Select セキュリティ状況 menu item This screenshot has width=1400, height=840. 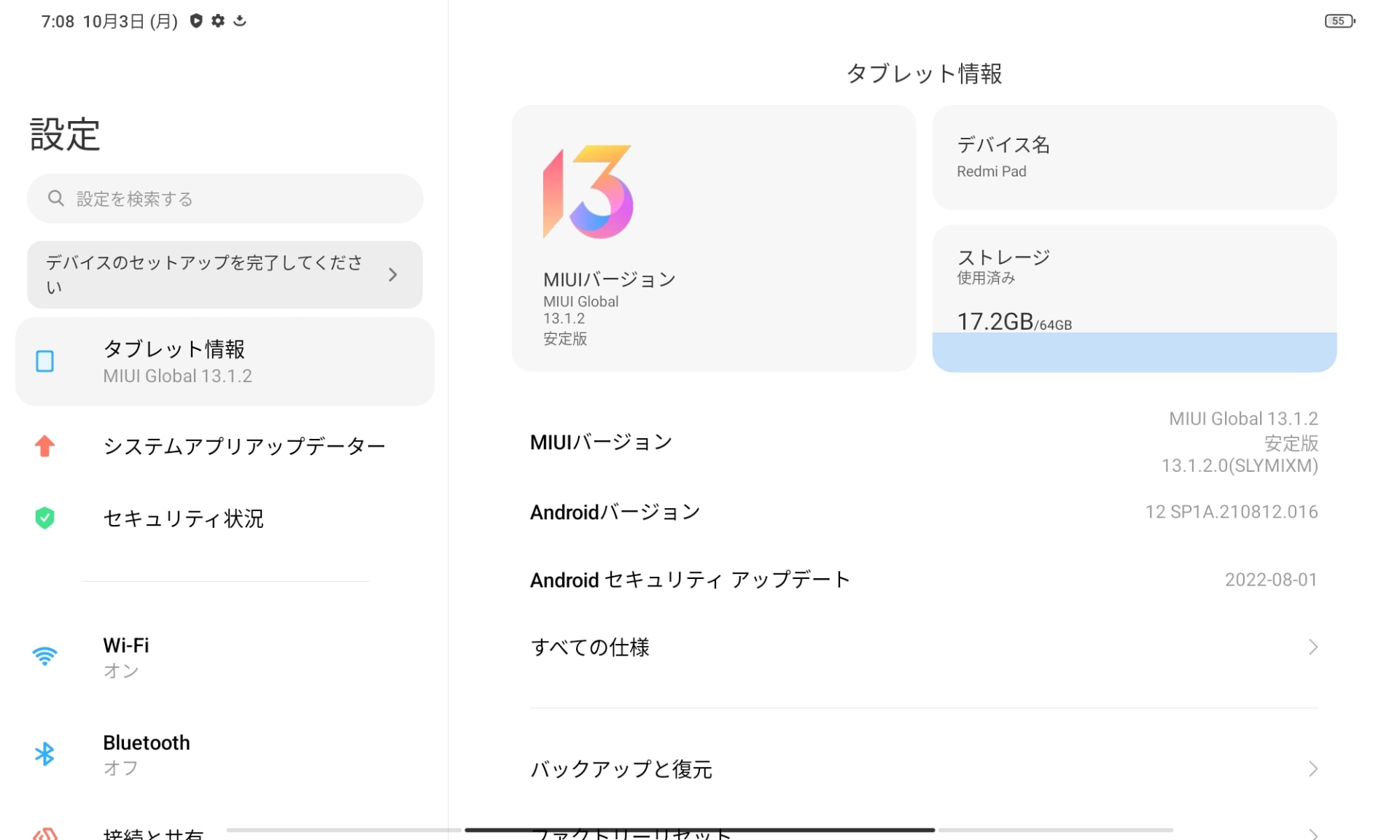[x=184, y=518]
